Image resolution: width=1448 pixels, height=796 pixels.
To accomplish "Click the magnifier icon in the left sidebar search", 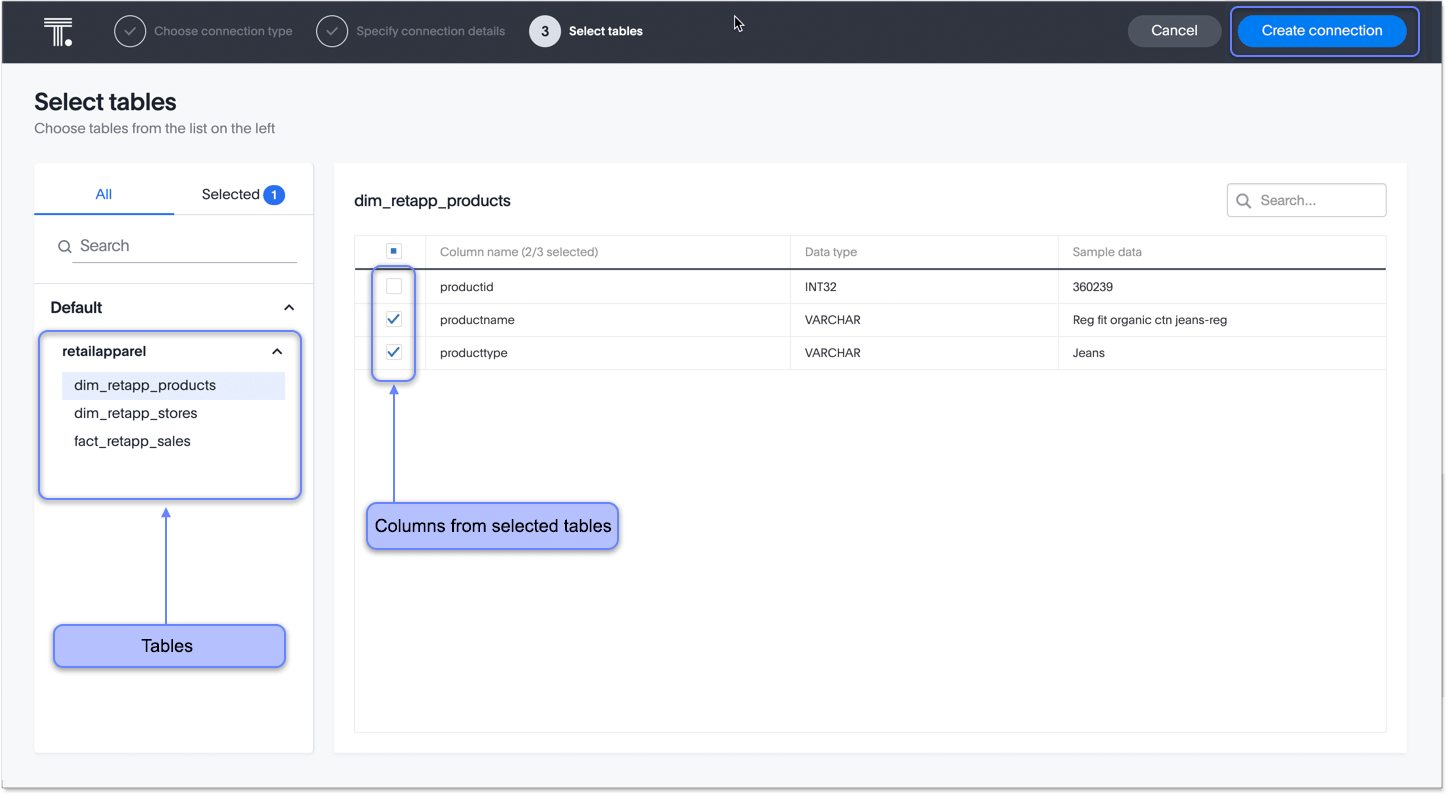I will [64, 246].
